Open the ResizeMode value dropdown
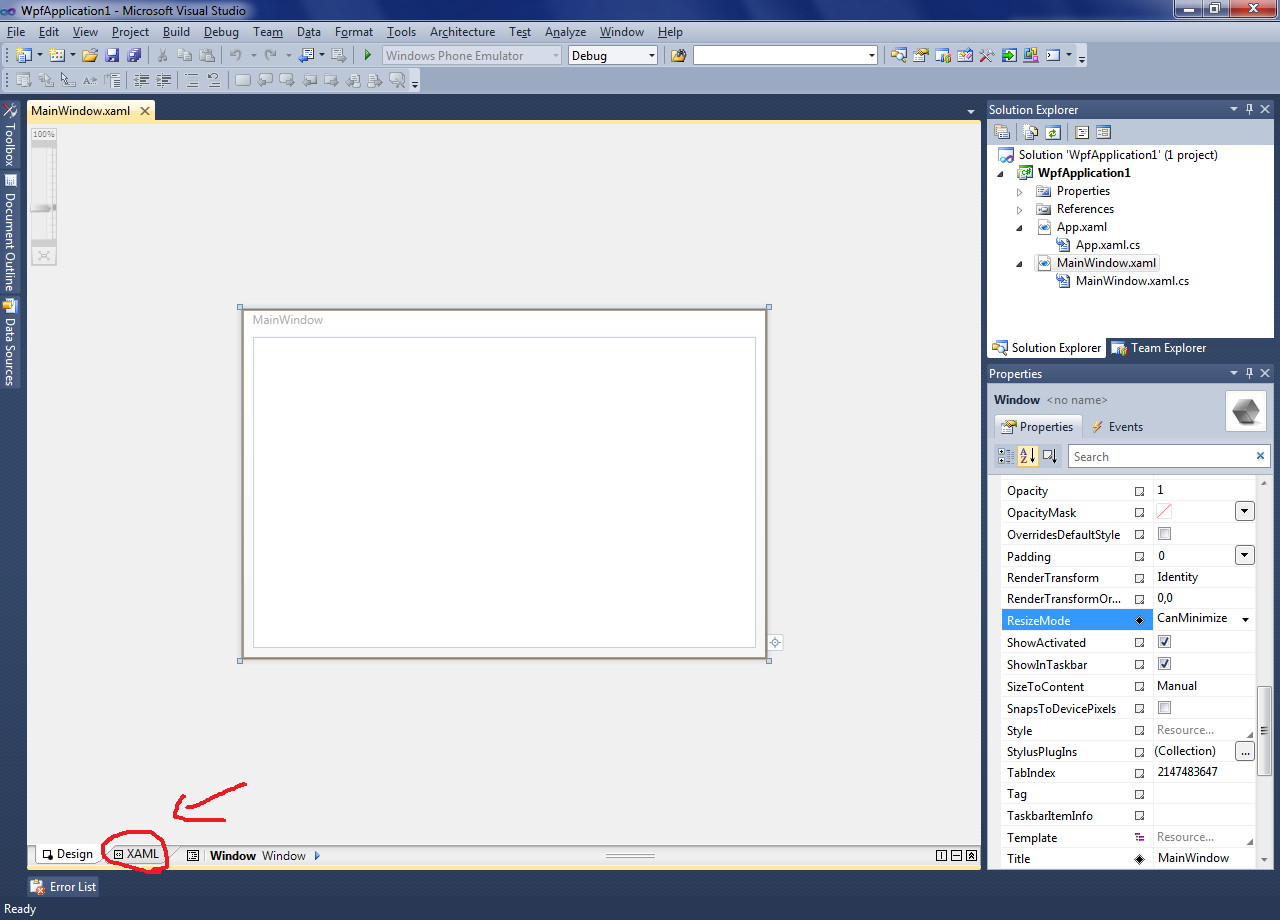The width and height of the screenshot is (1280, 920). [1245, 620]
